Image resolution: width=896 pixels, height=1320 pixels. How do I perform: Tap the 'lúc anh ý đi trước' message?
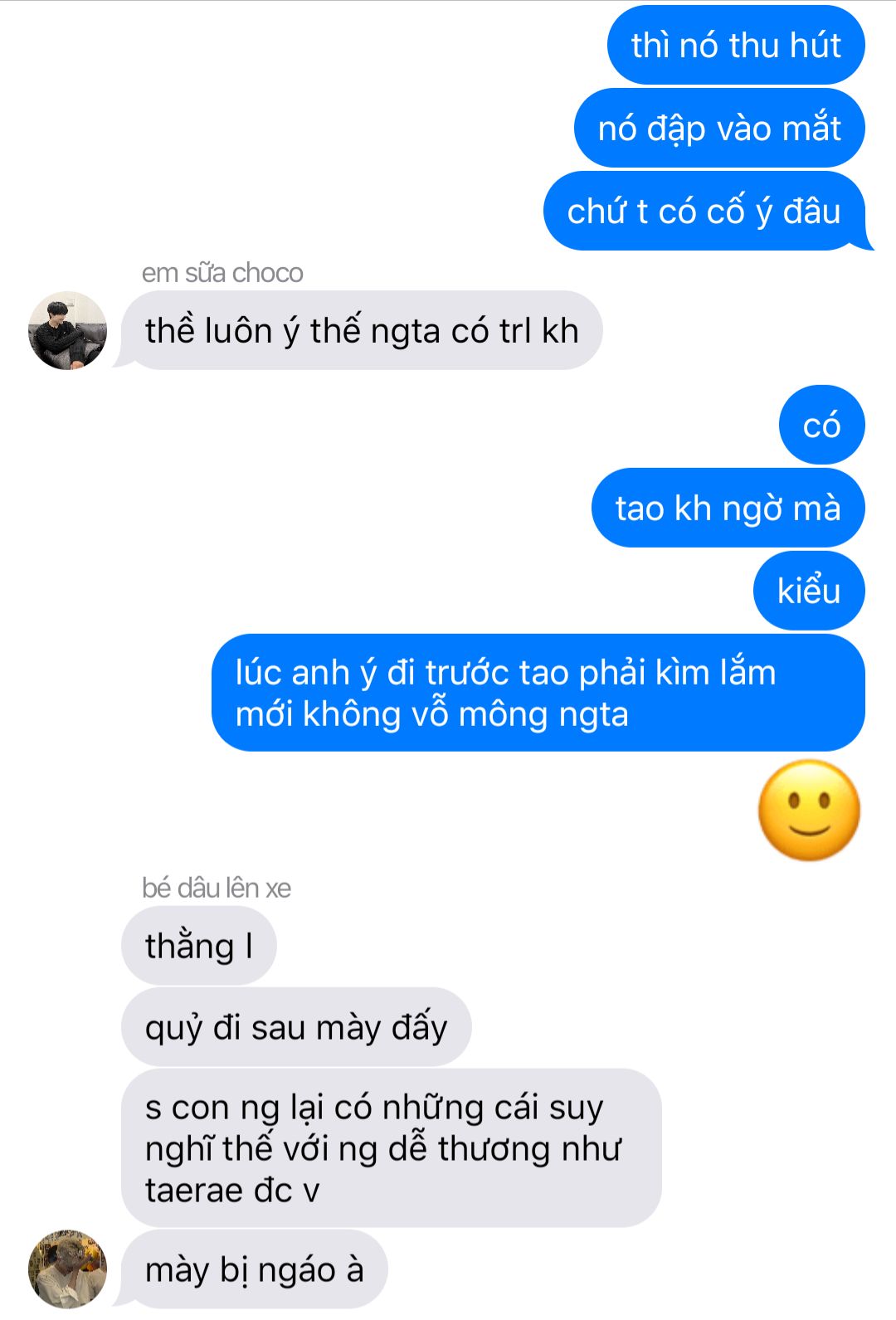click(538, 693)
